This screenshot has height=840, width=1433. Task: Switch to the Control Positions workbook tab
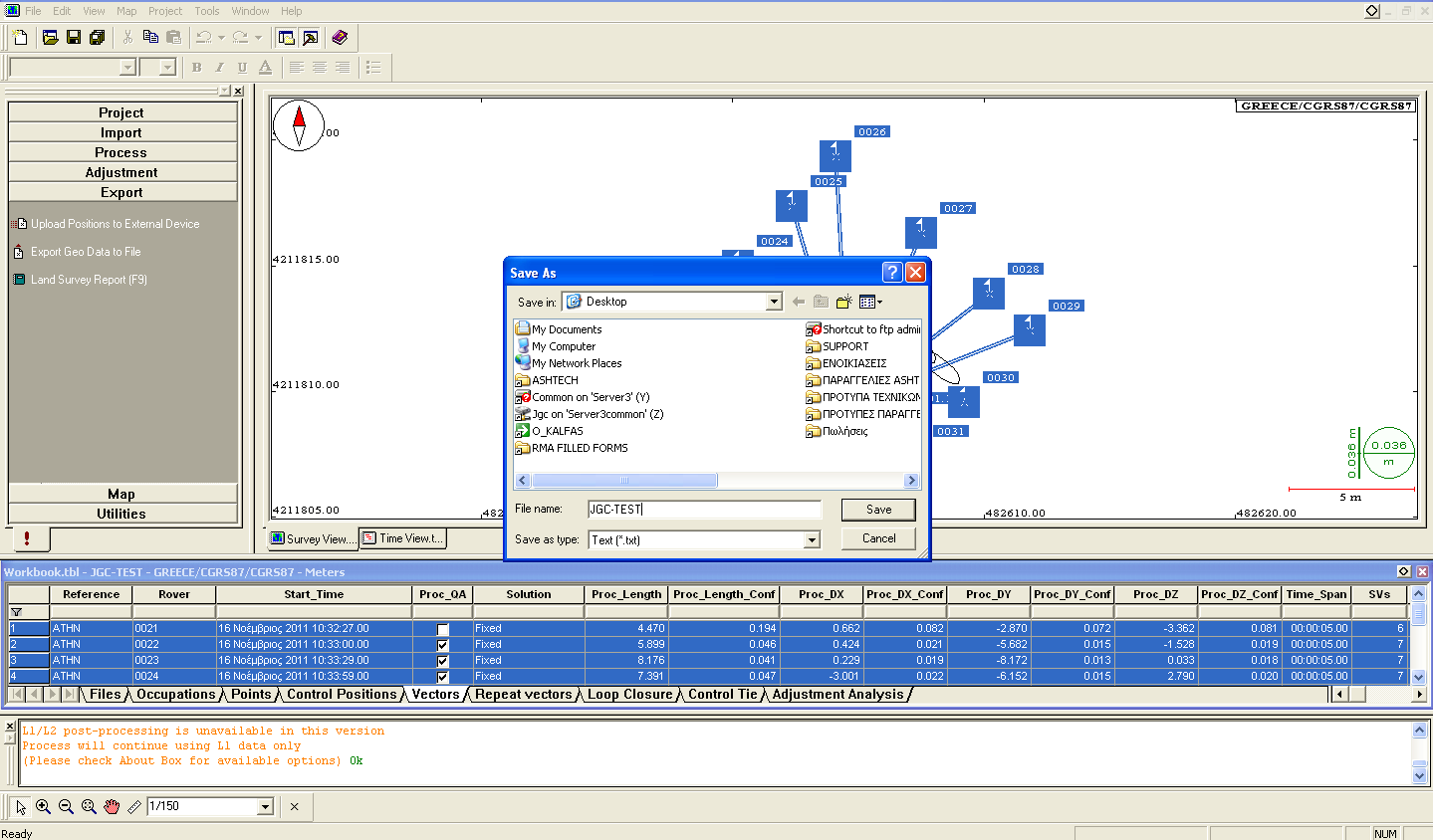tap(342, 695)
